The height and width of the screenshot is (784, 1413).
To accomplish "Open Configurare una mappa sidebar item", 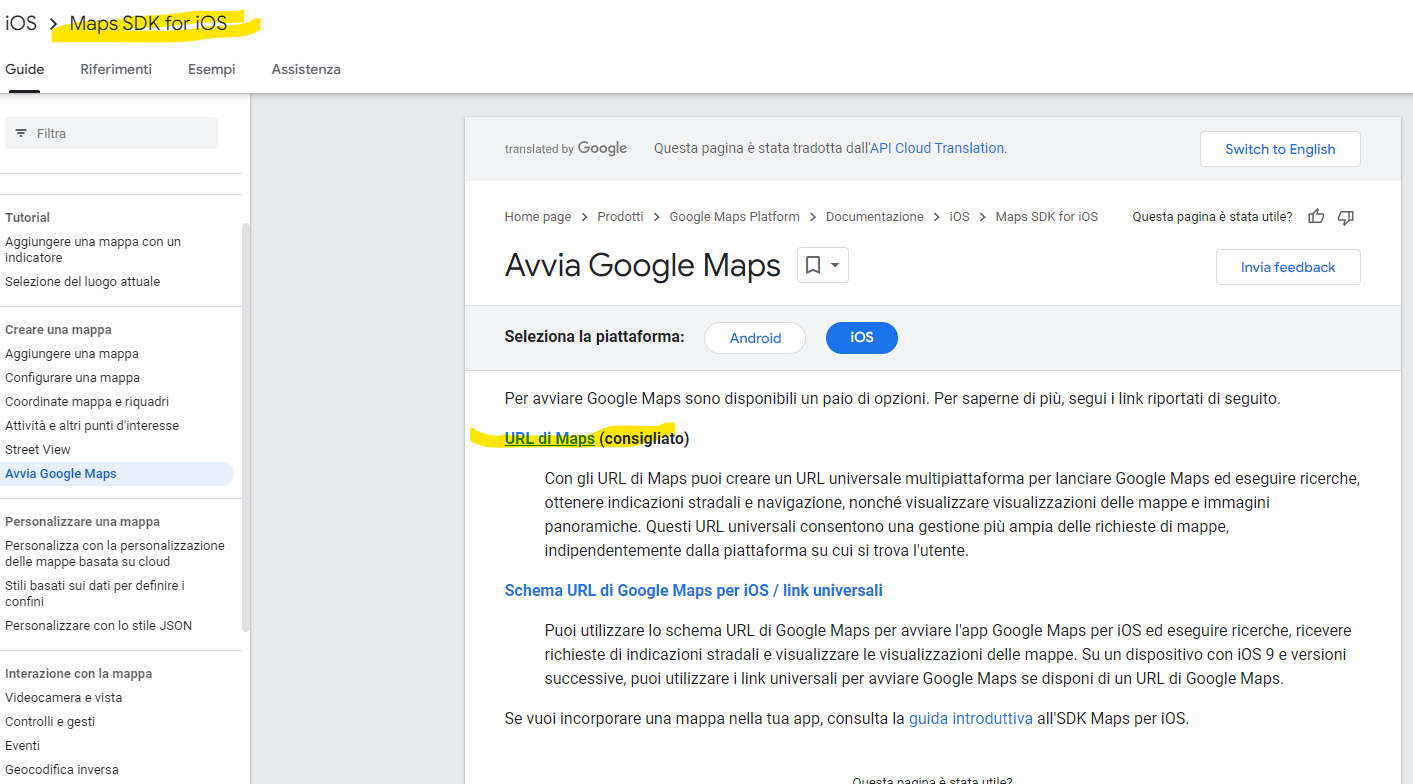I will click(x=72, y=378).
